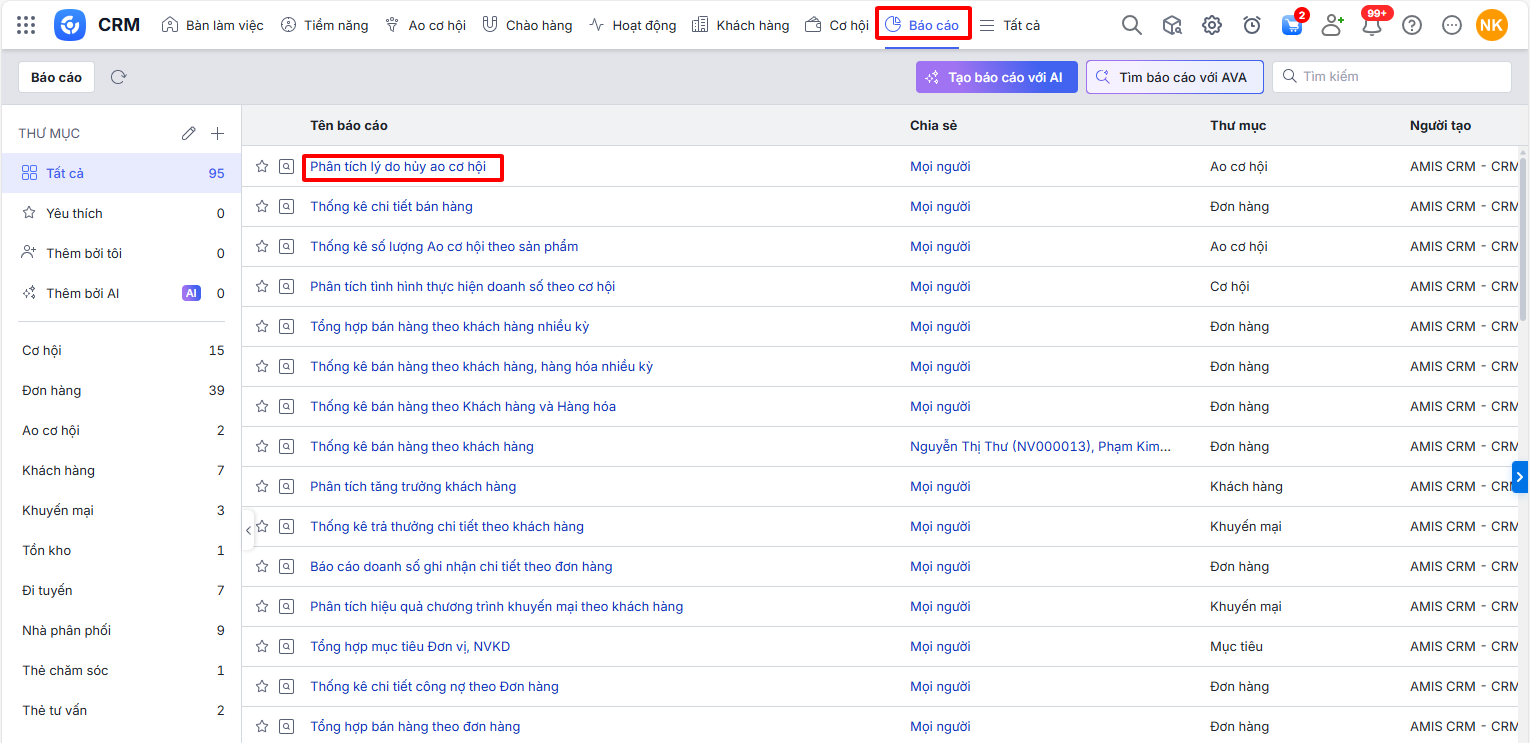The image size is (1530, 743).
Task: Click the shopping cart icon
Action: click(1292, 26)
